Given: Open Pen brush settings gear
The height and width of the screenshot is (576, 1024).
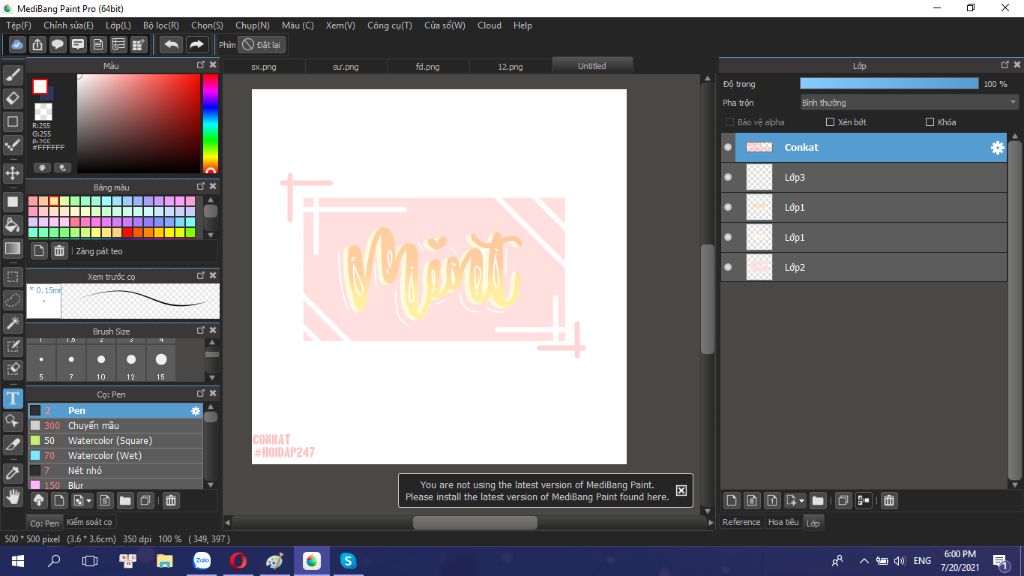Looking at the screenshot, I should (195, 411).
